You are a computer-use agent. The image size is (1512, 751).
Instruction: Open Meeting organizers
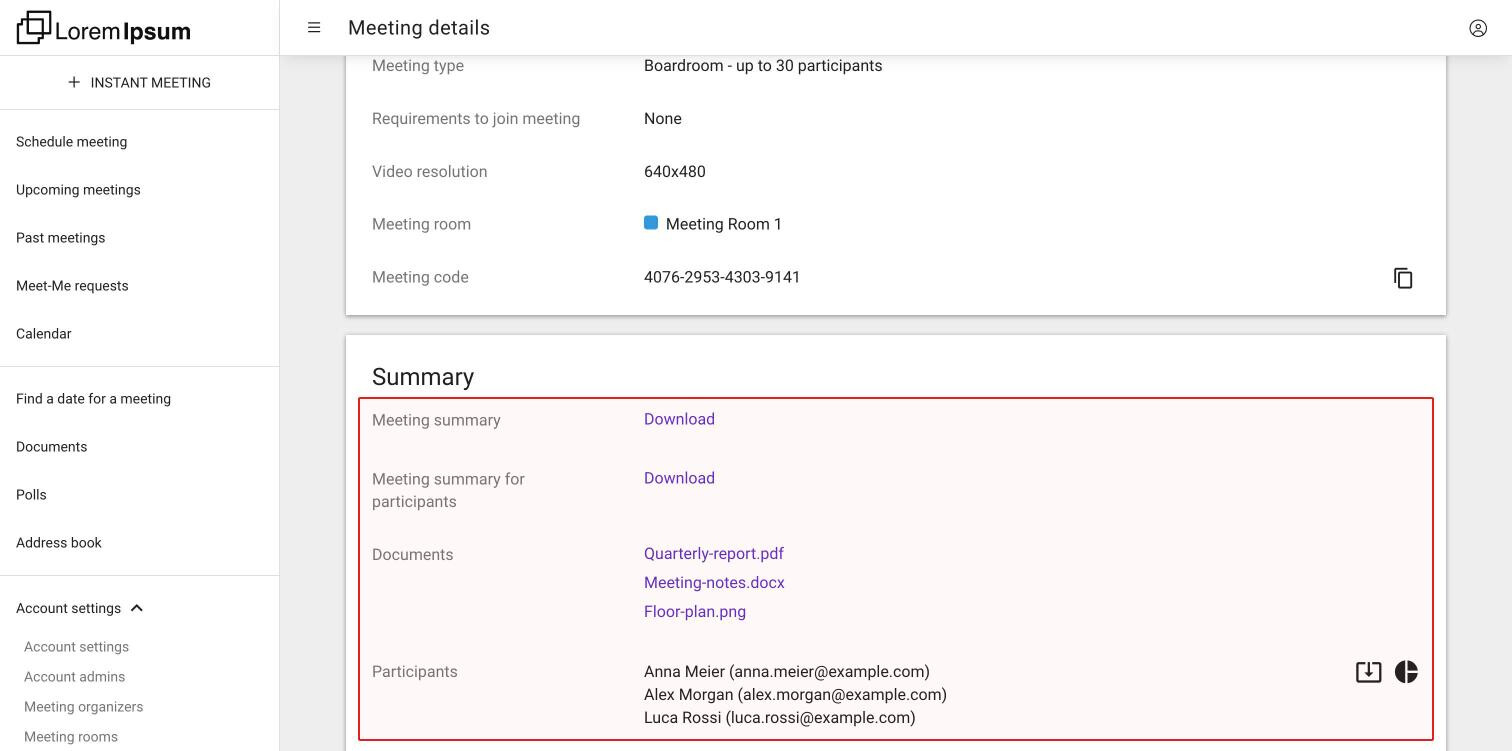point(83,707)
